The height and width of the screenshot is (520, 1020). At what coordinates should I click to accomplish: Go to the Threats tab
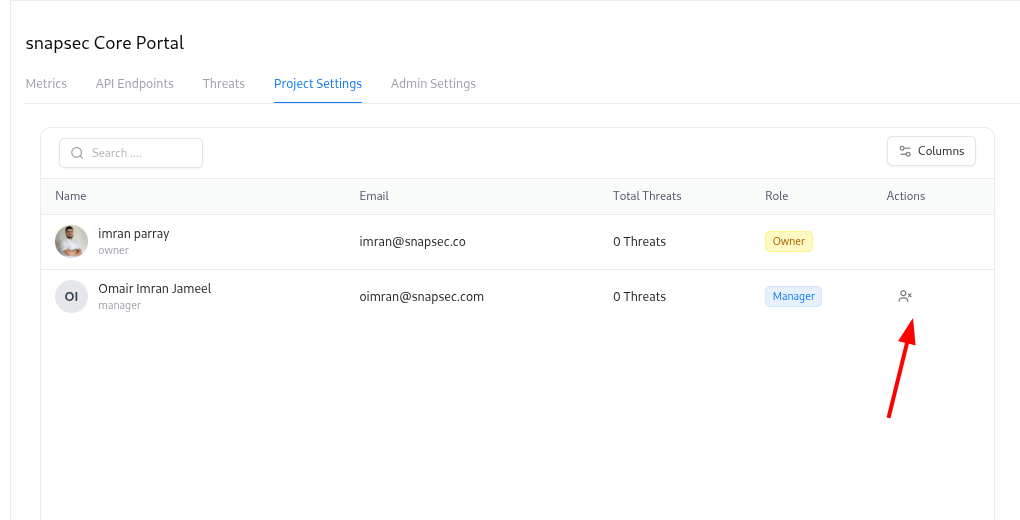224,83
